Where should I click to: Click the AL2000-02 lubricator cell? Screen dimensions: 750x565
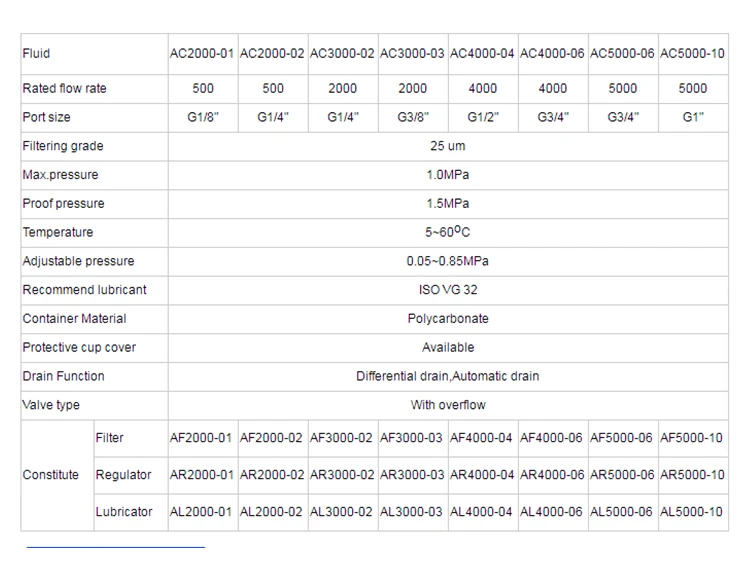(x=273, y=512)
